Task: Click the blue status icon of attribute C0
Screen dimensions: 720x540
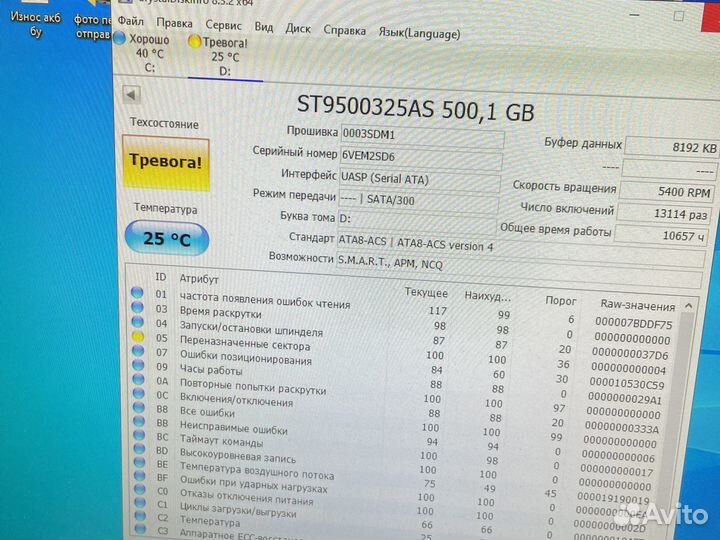Action: tap(140, 489)
